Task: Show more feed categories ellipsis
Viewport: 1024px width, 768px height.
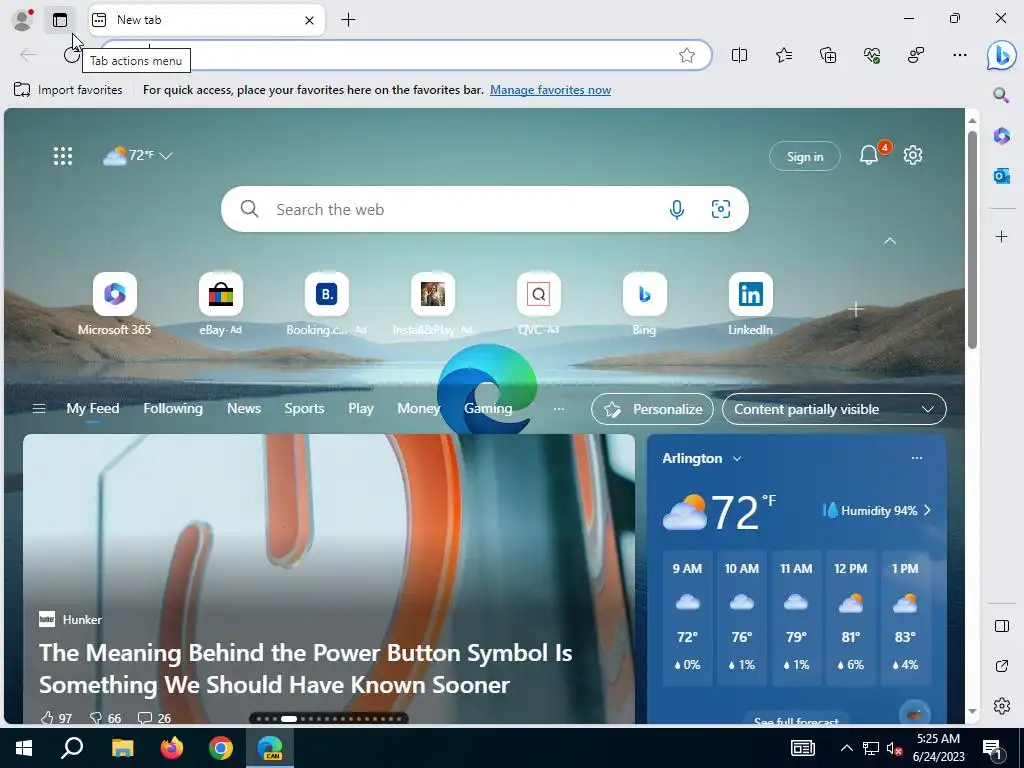Action: pos(558,409)
